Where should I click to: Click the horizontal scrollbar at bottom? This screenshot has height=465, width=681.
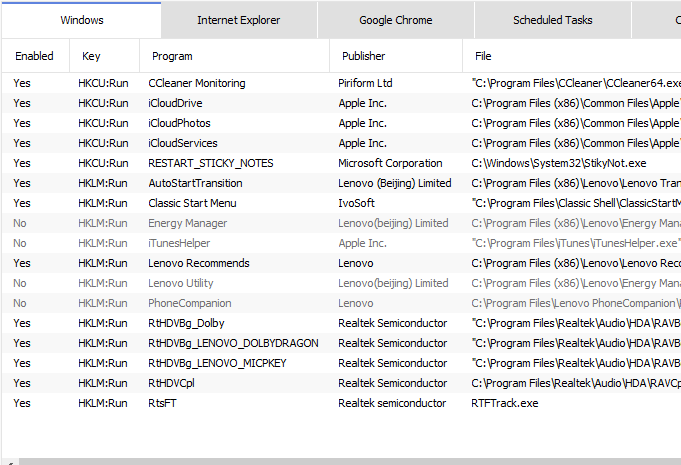(x=340, y=461)
